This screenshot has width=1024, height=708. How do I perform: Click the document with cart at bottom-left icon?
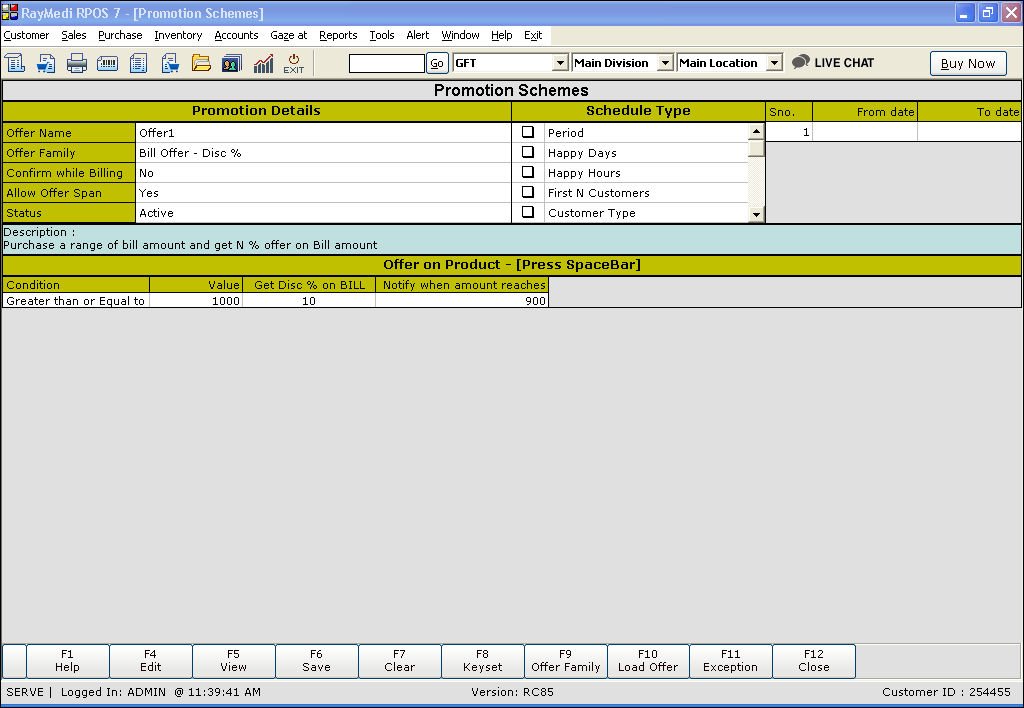46,63
